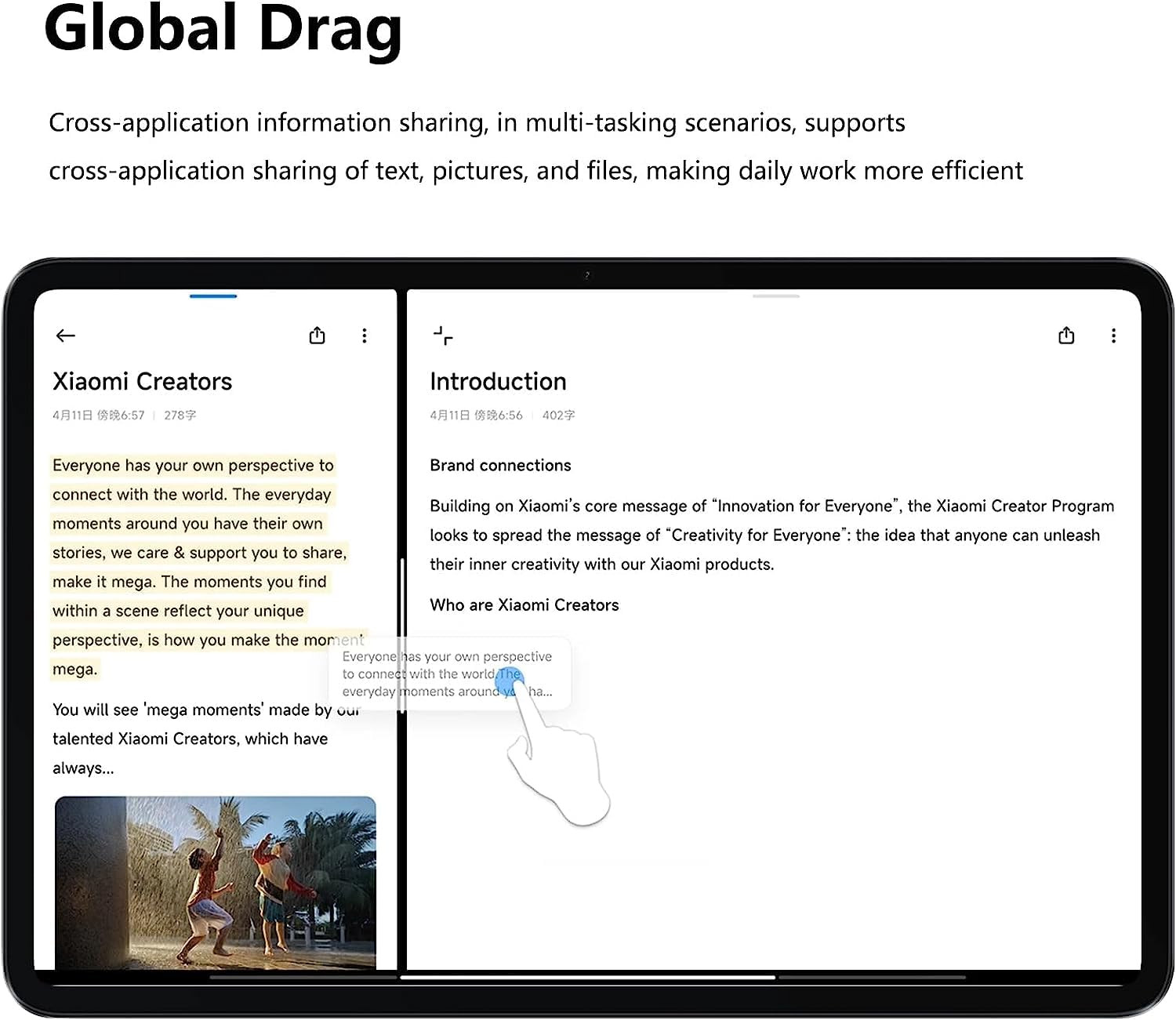Tap the line 'their inner creativity with our Xiaomi products.'
This screenshot has height=1020, width=1176.
(601, 564)
